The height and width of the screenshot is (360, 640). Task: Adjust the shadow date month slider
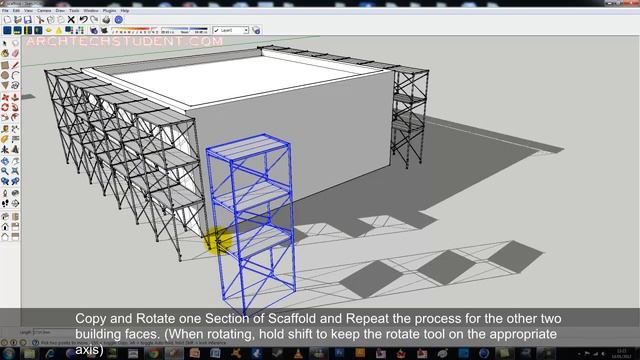tap(135, 30)
